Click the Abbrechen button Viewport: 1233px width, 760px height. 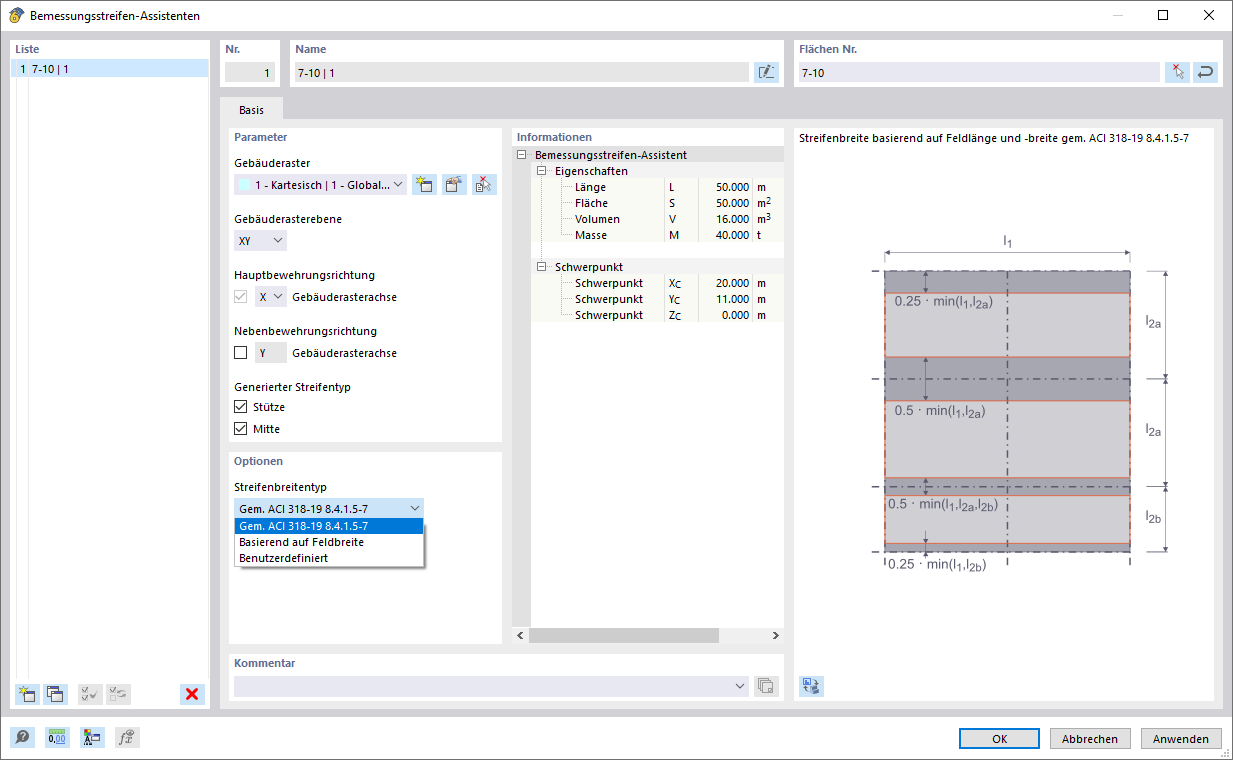pos(1090,739)
